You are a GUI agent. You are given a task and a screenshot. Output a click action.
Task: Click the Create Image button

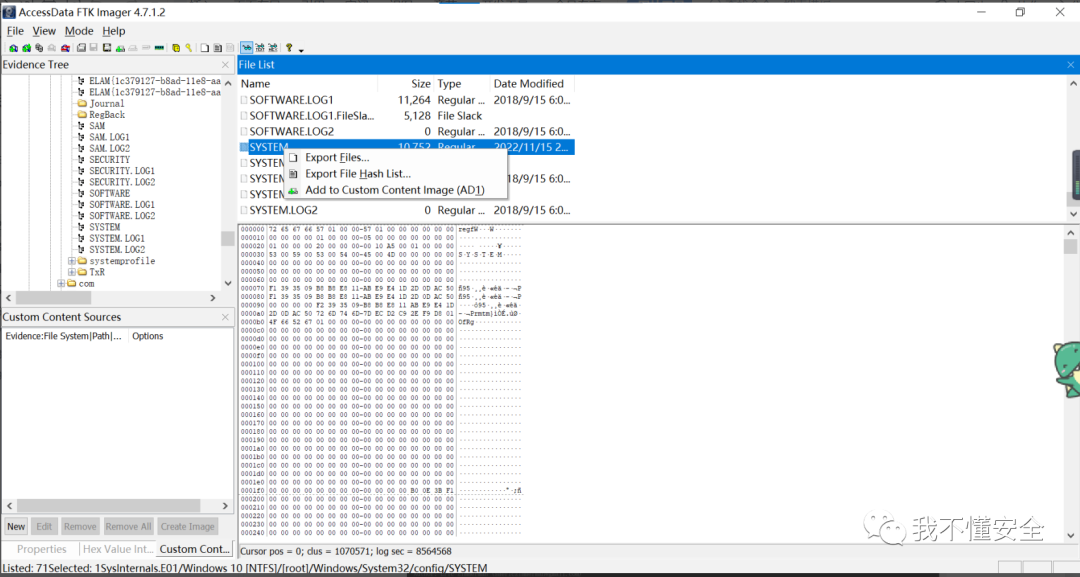[x=187, y=527]
